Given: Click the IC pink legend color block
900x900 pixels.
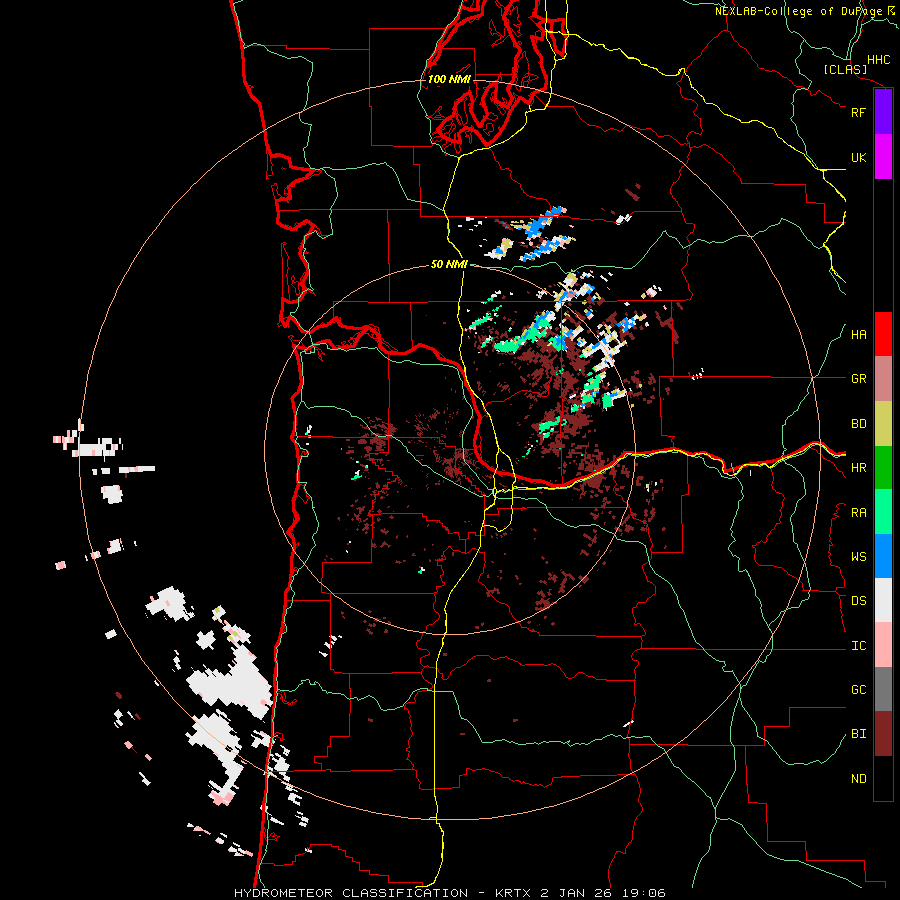Looking at the screenshot, I should click(x=883, y=645).
